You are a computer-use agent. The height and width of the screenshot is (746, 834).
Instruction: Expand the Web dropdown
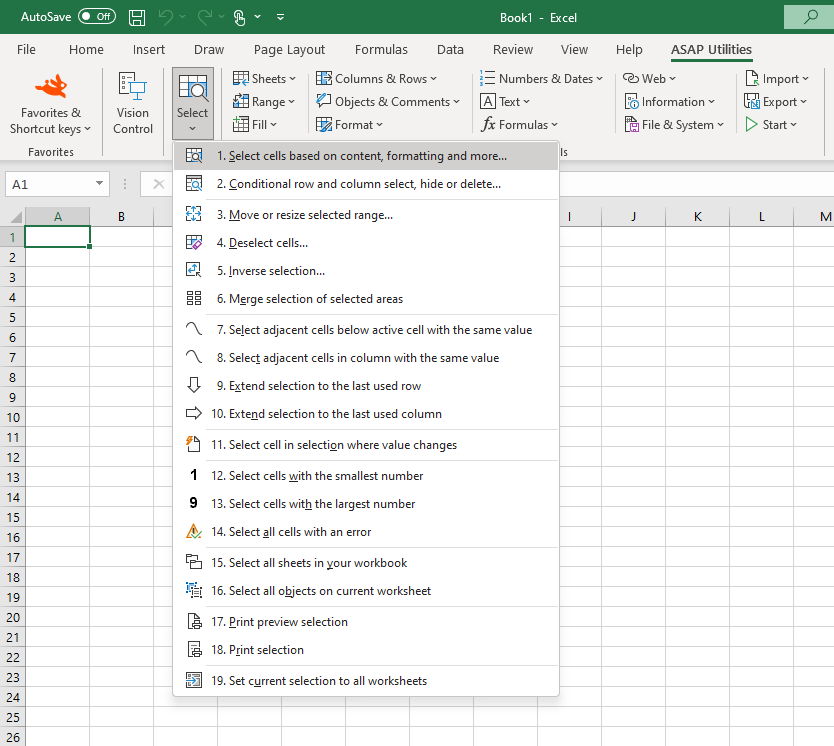670,78
